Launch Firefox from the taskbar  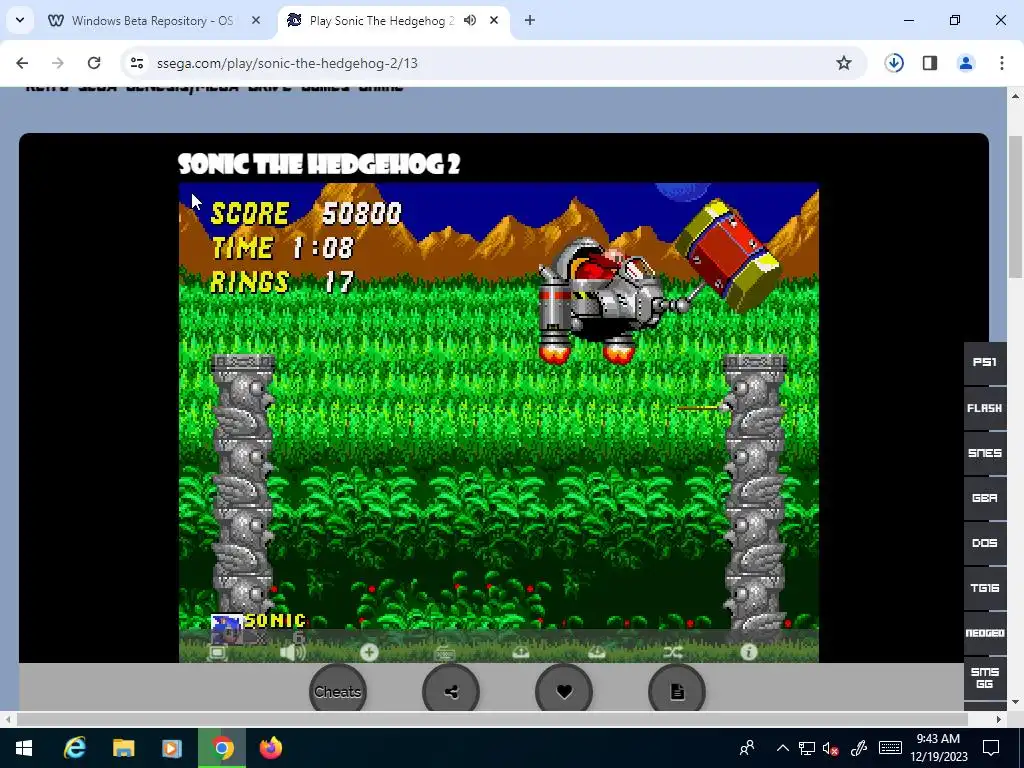[x=271, y=748]
